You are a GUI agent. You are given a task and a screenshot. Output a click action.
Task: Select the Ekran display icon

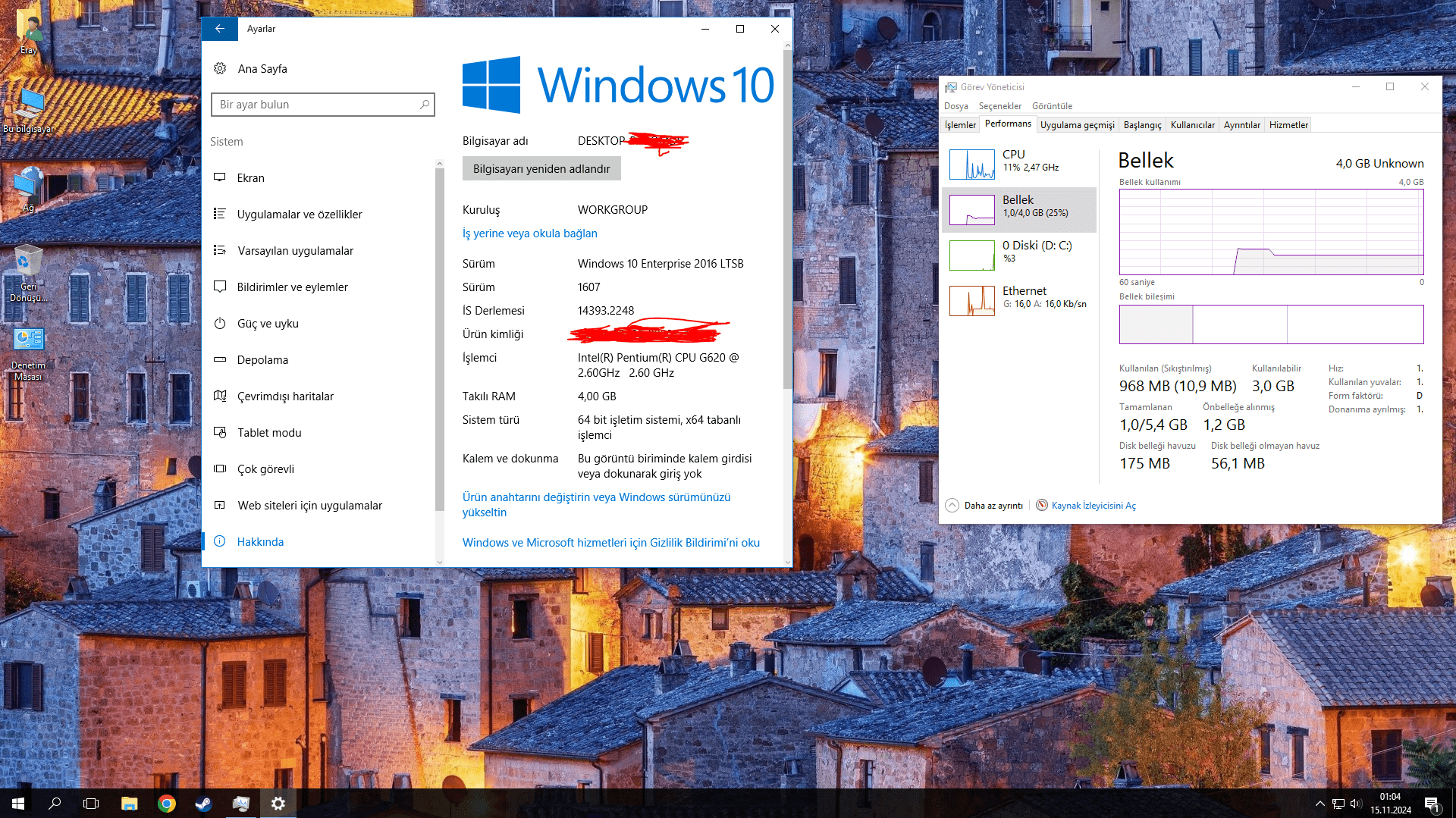point(220,177)
